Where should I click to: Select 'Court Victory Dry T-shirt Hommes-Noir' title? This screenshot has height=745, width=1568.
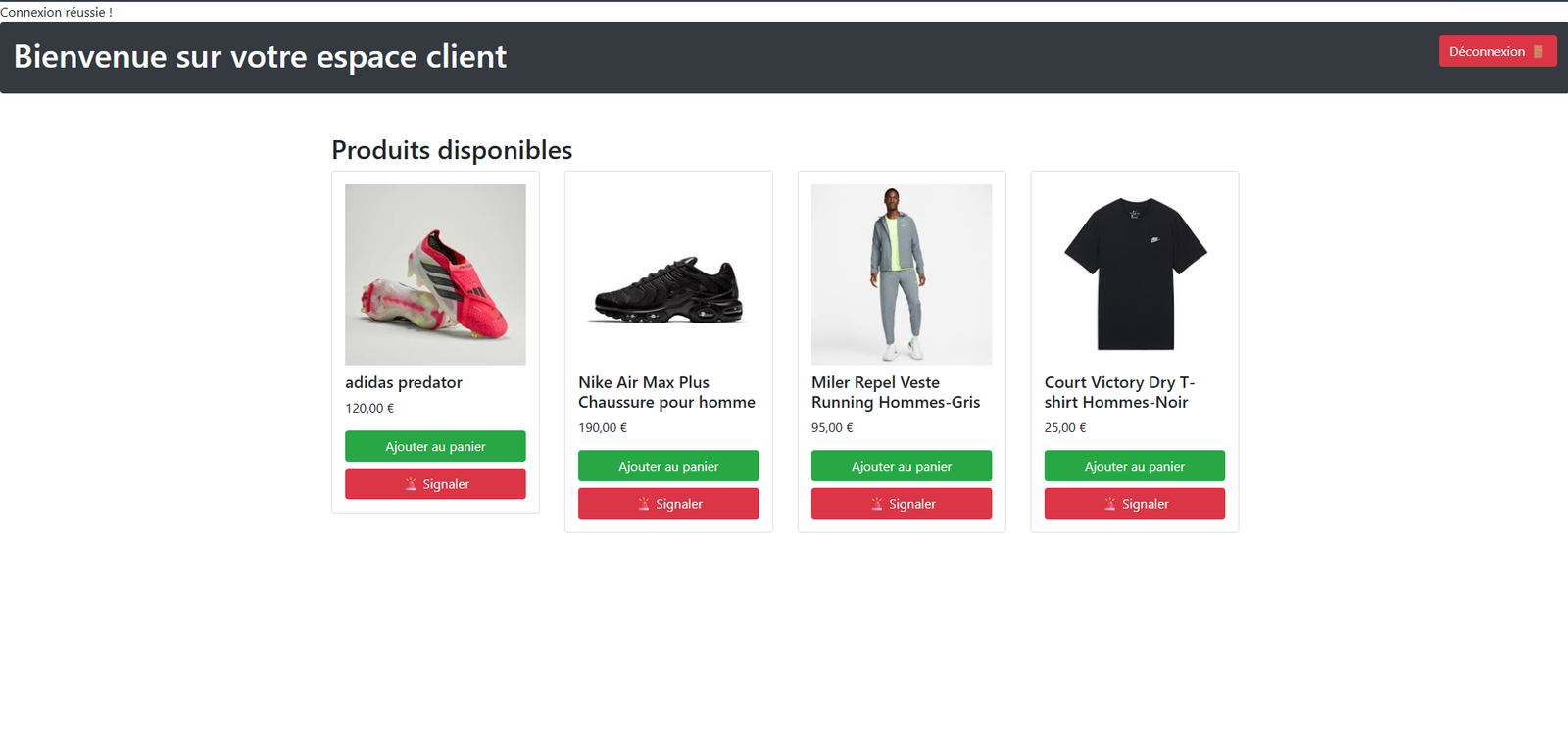coord(1120,392)
